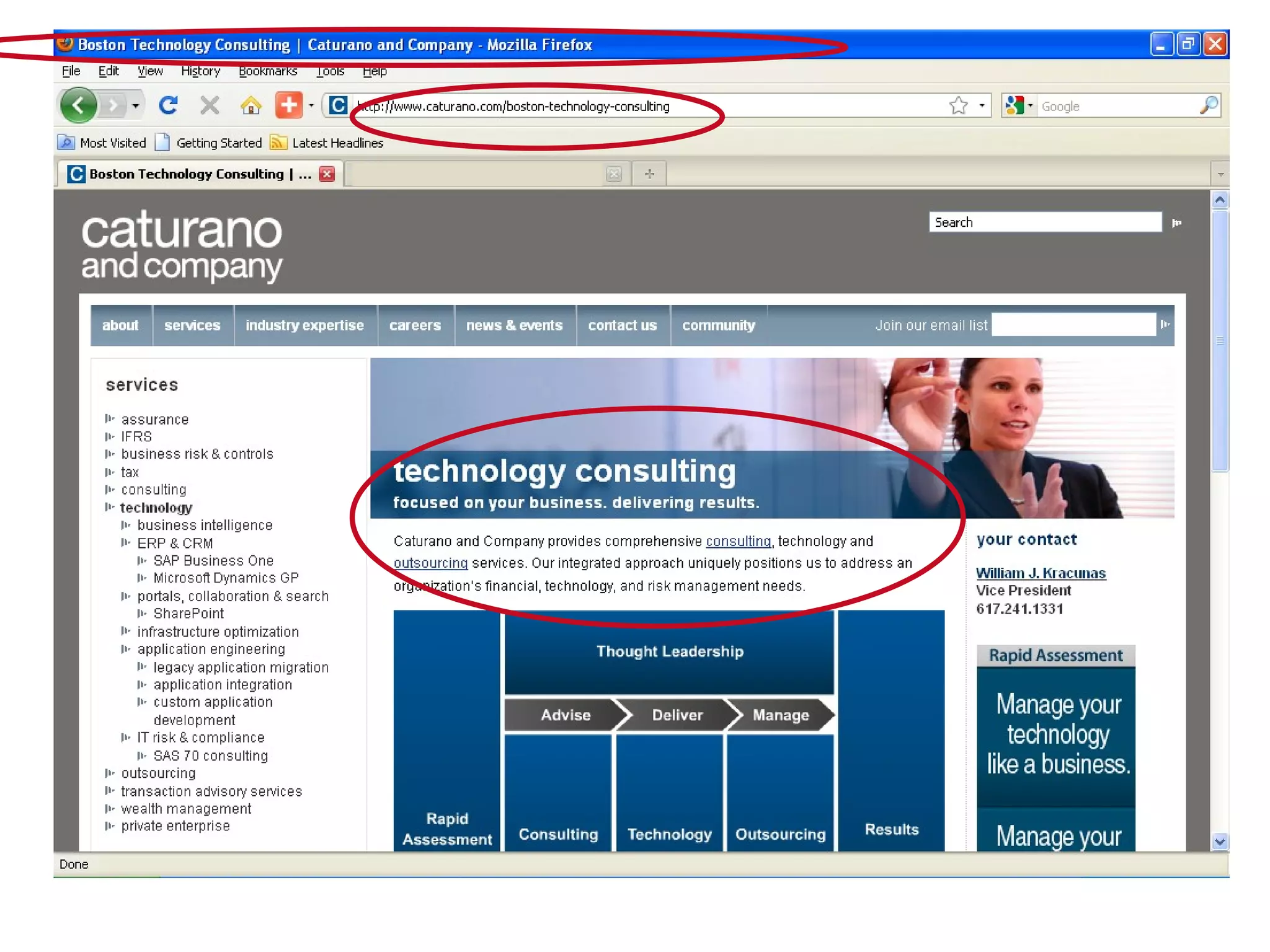The width and height of the screenshot is (1270, 952).
Task: Select SAP Business One in services tree
Action: pos(213,560)
